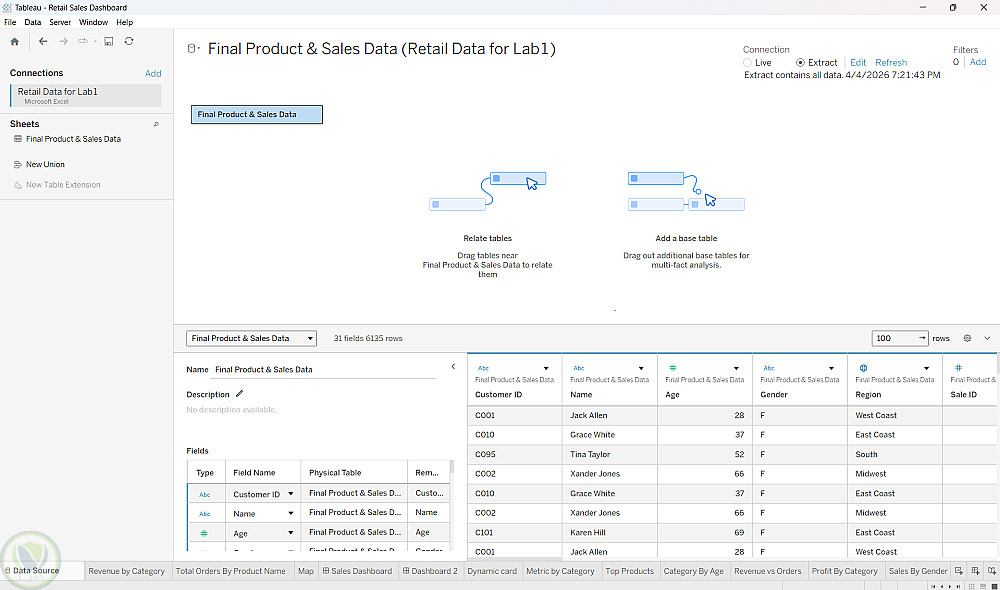
Task: Select the Extract connection radio button
Action: pyautogui.click(x=800, y=63)
